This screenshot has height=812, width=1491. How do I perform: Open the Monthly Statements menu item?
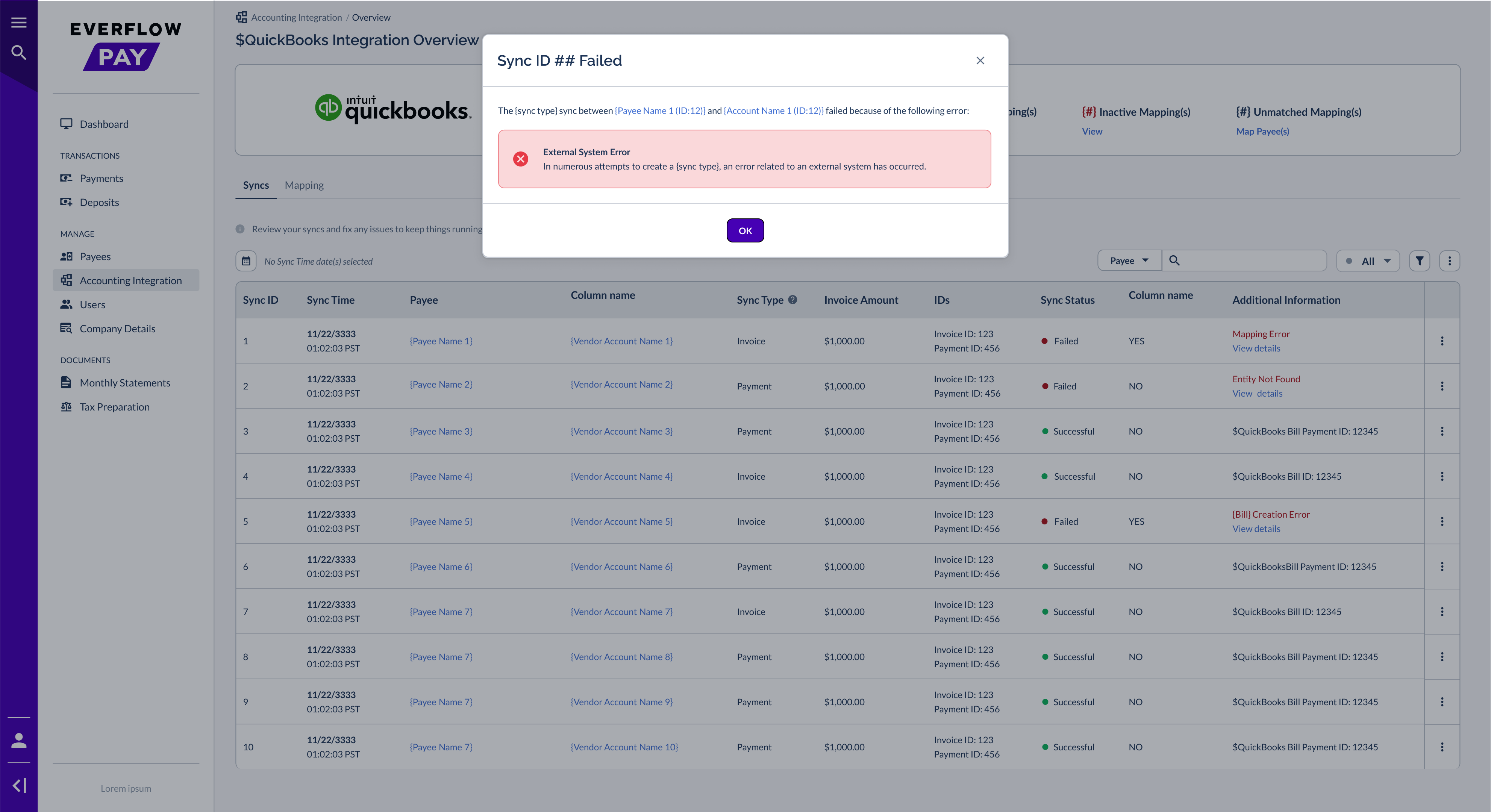click(124, 382)
